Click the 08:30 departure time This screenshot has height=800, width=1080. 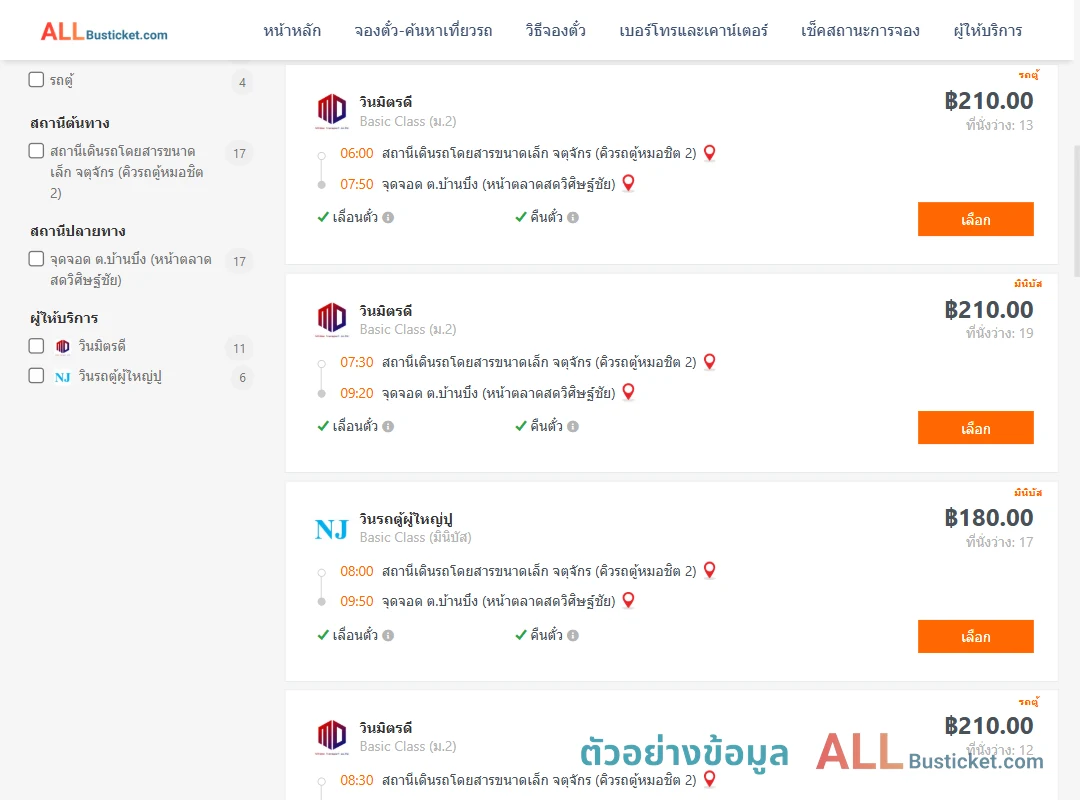357,780
